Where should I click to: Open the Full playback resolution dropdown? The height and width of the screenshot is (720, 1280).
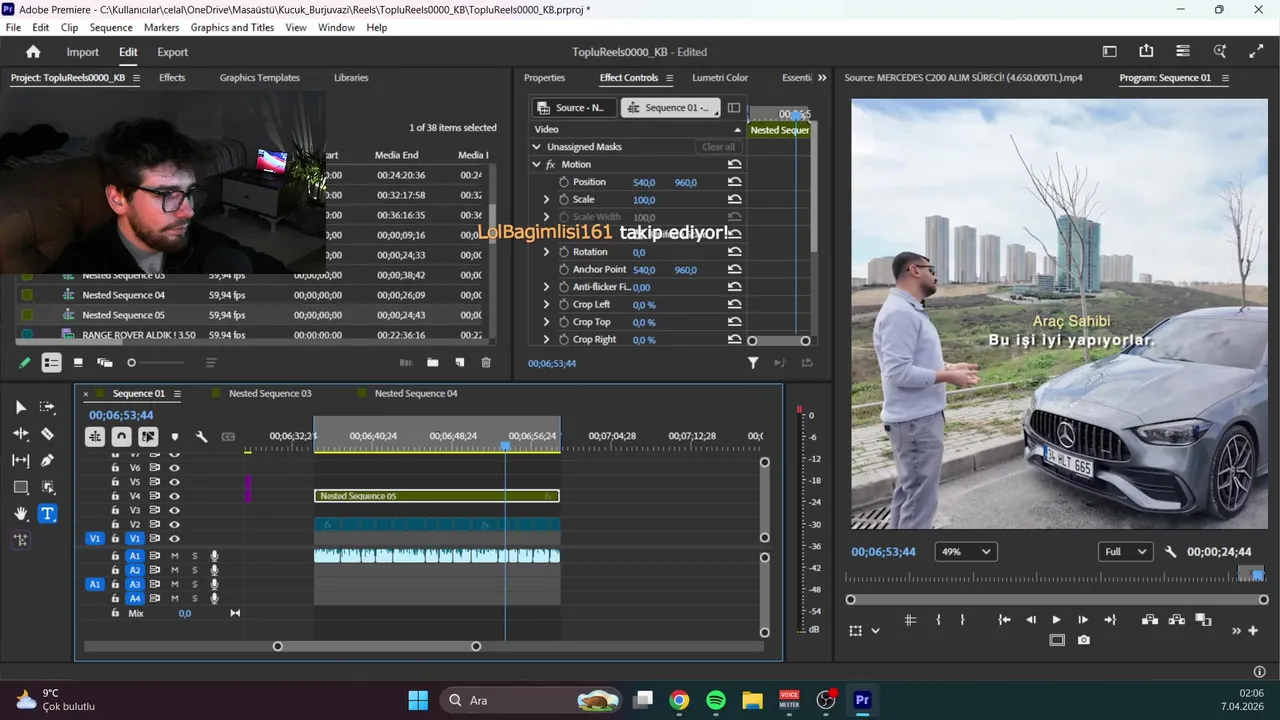tap(1124, 552)
